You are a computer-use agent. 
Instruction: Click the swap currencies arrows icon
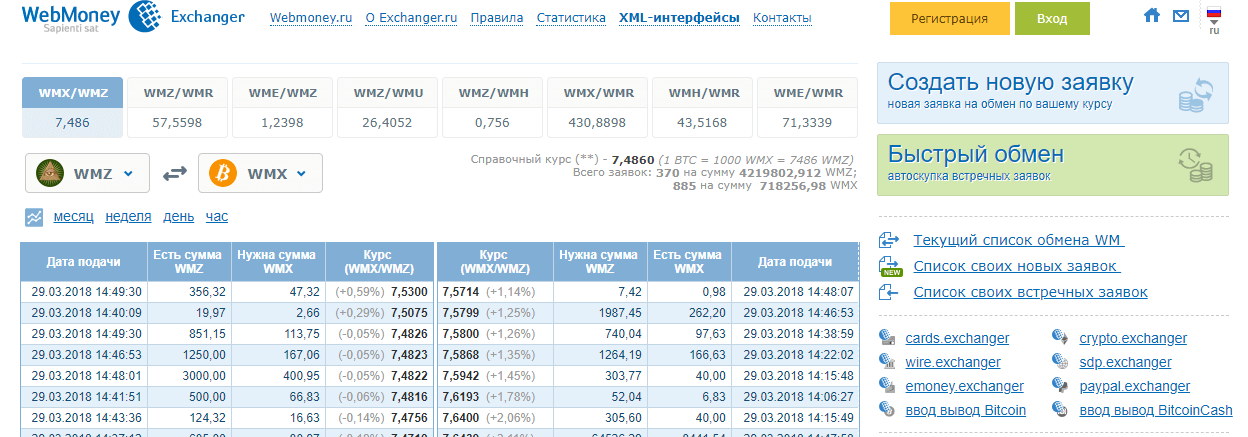pyautogui.click(x=175, y=173)
